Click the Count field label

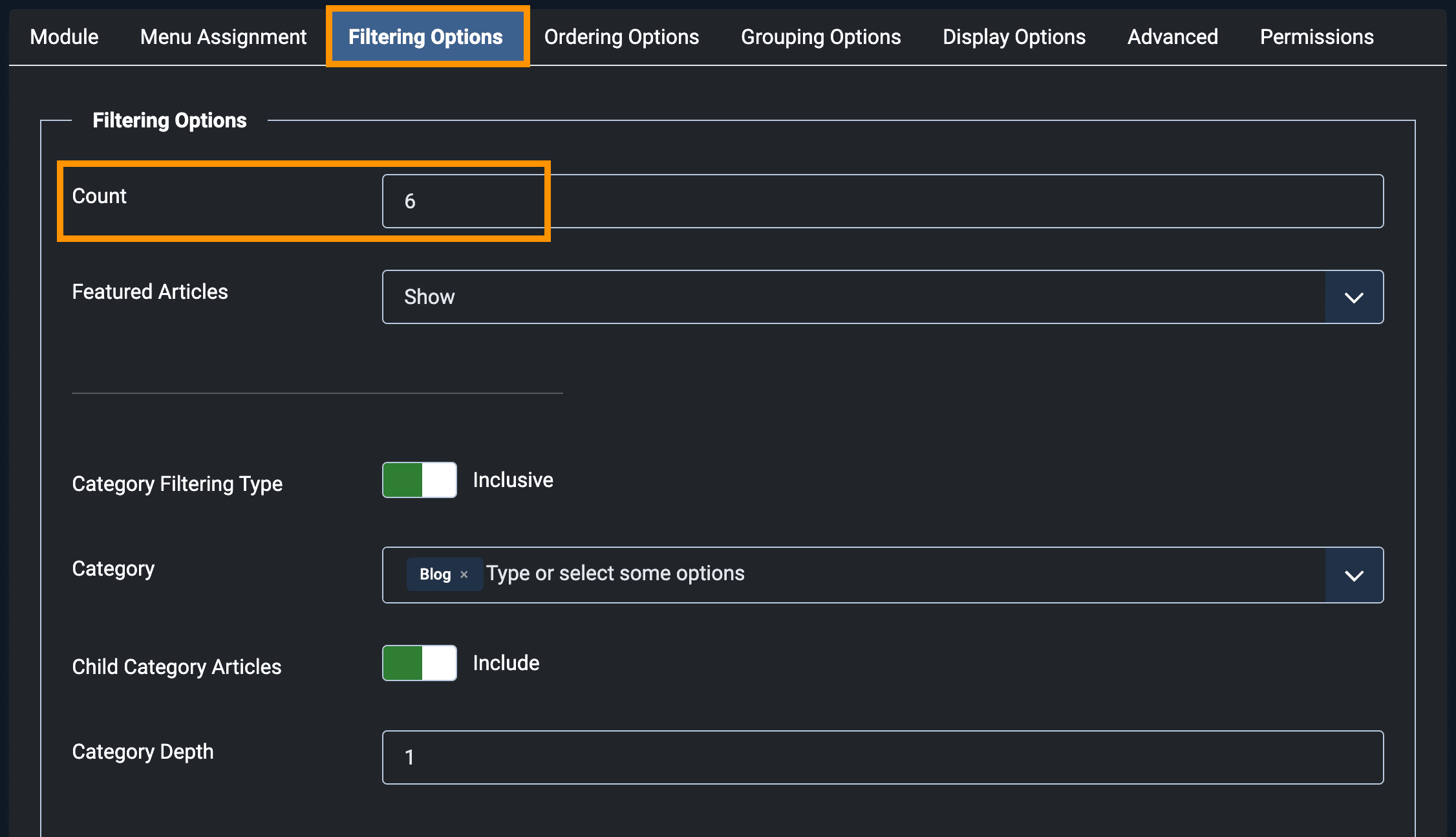point(100,196)
